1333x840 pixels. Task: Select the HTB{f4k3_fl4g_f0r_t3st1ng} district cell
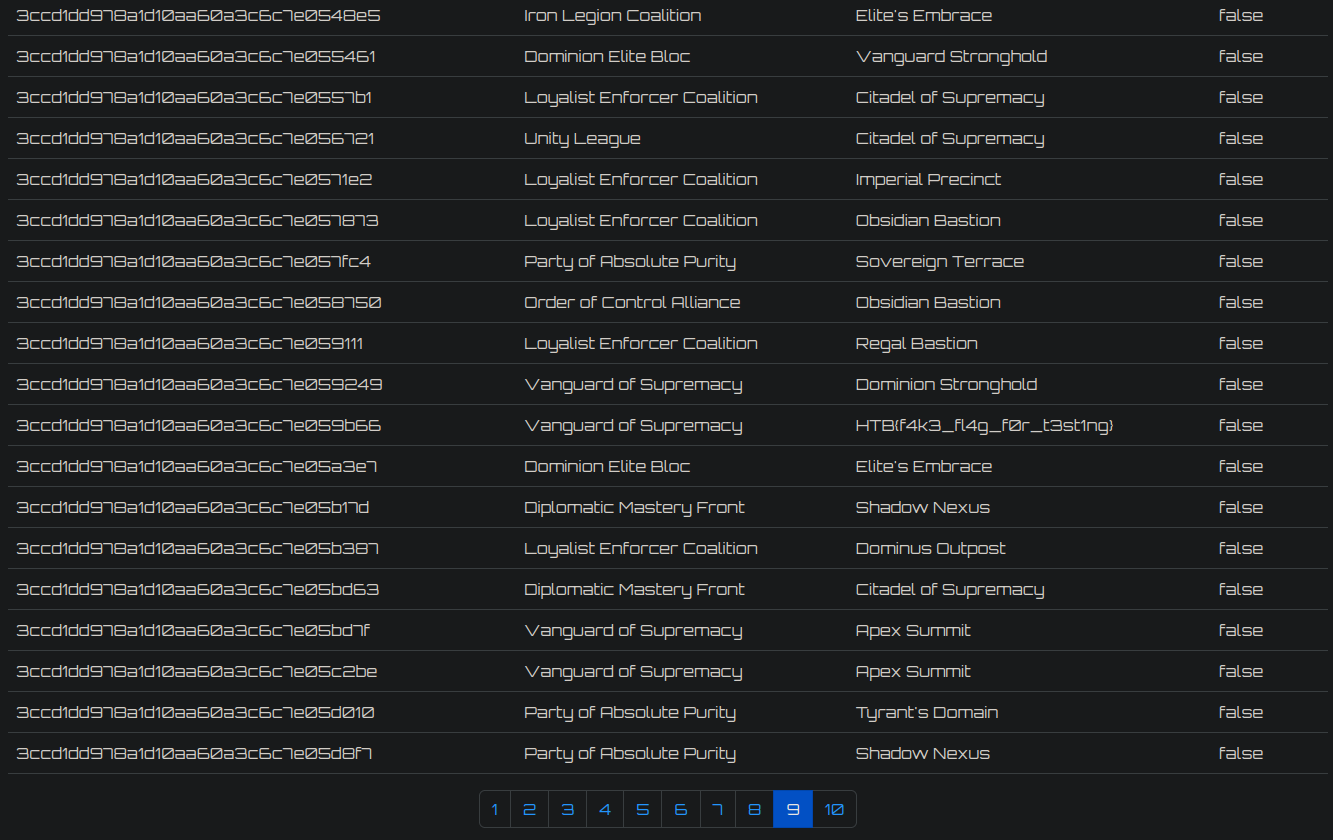coord(985,426)
